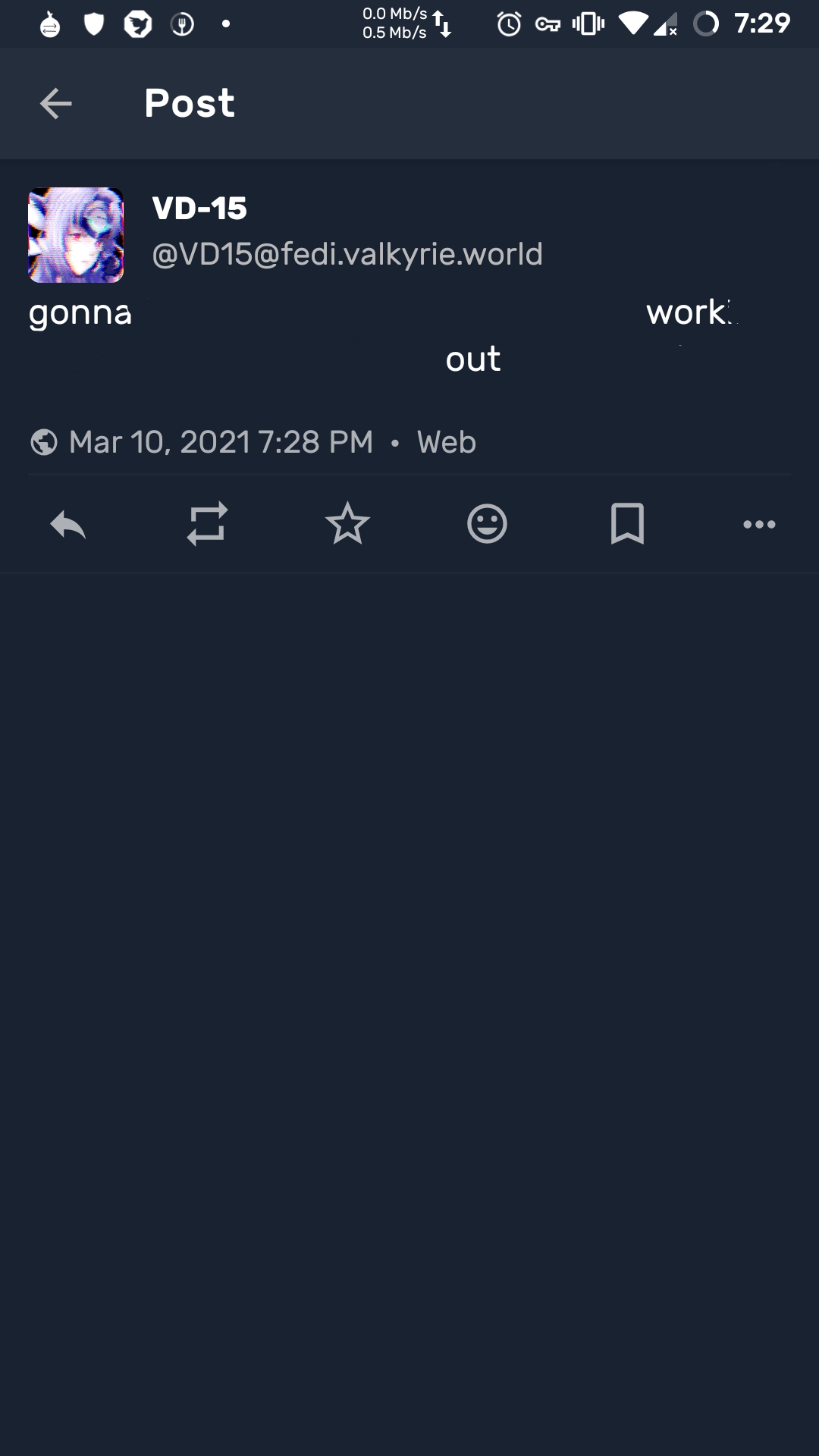Screen dimensions: 819x1456
Task: Tap the VD-15 display name
Action: 199,209
